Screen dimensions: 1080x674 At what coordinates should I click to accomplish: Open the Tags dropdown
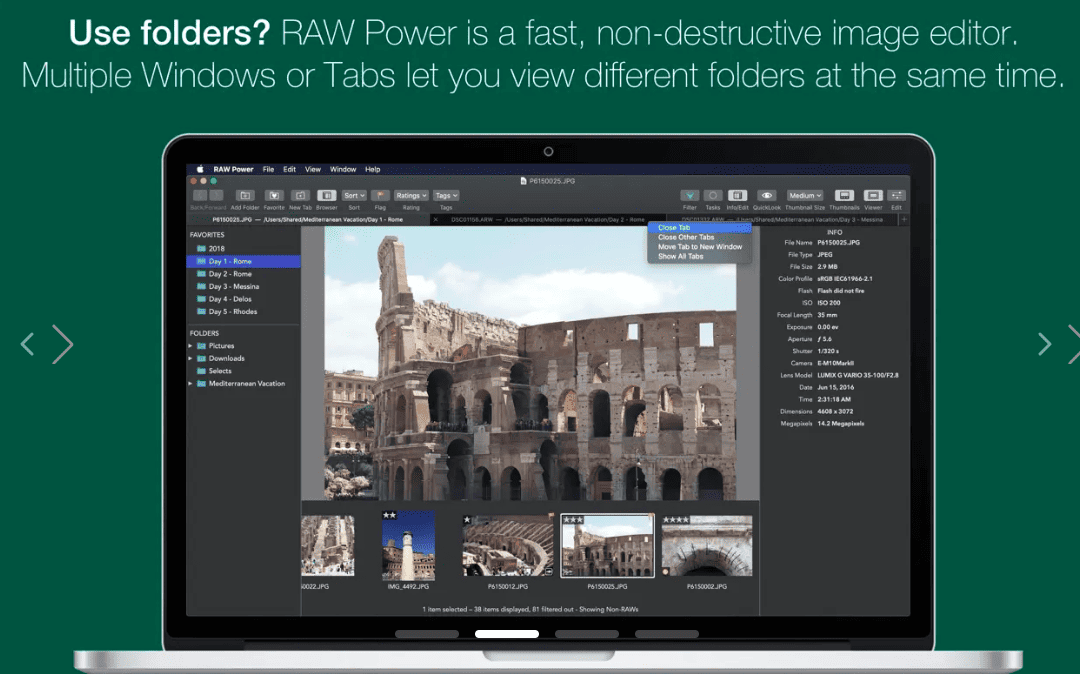coord(446,196)
